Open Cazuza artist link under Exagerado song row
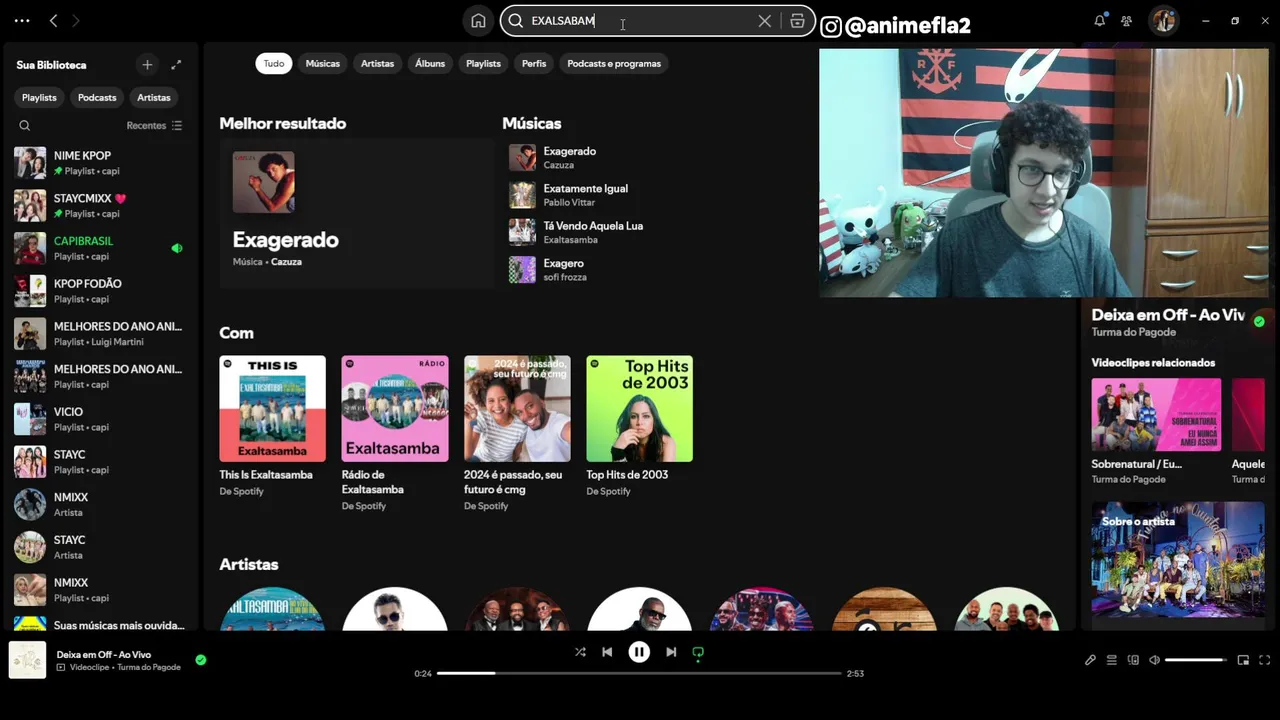1280x720 pixels. 558,165
